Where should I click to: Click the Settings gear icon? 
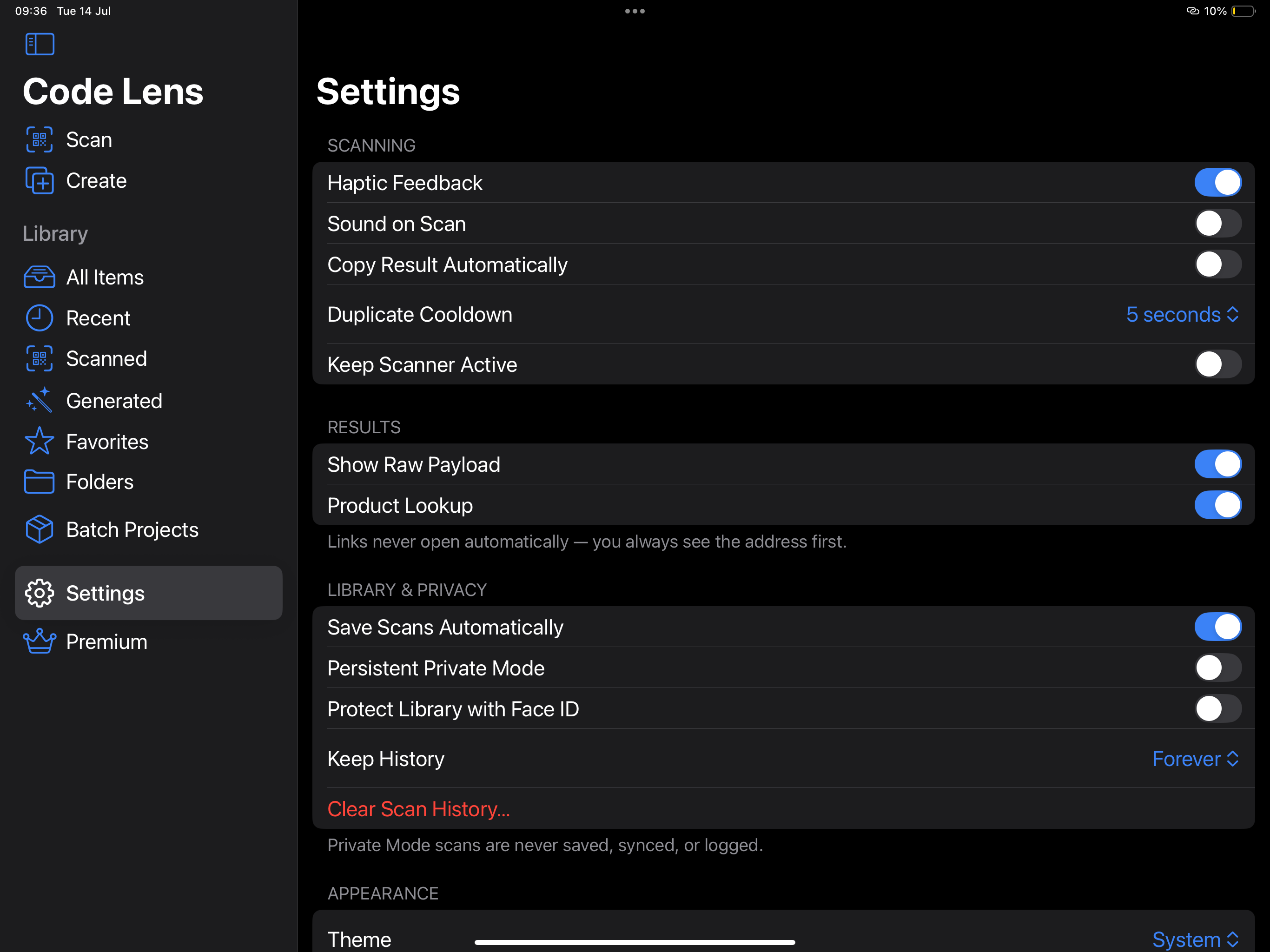tap(39, 593)
